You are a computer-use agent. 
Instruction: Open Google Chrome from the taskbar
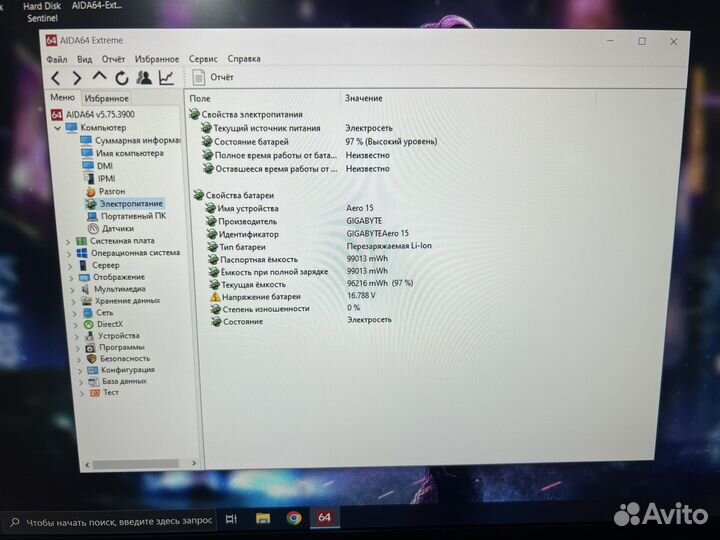click(294, 518)
